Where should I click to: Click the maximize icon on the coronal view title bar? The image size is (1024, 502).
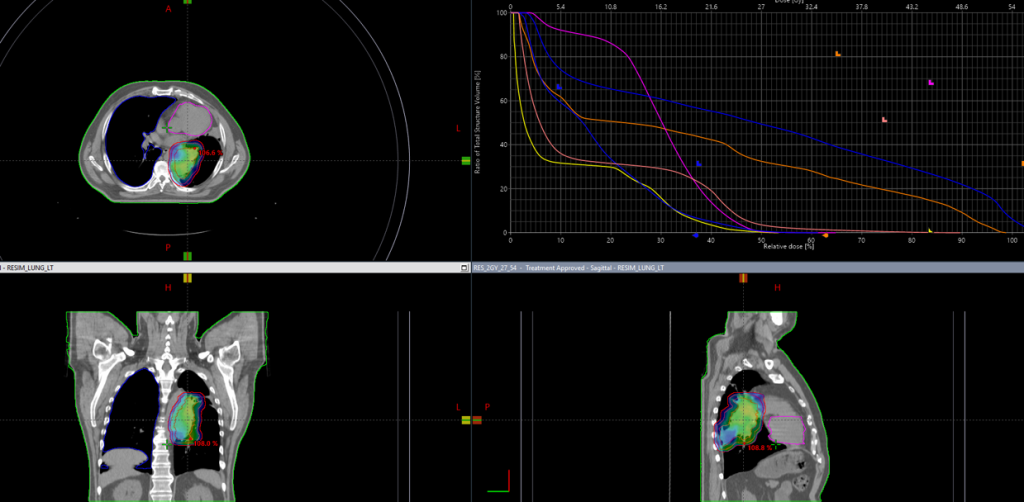pos(464,268)
